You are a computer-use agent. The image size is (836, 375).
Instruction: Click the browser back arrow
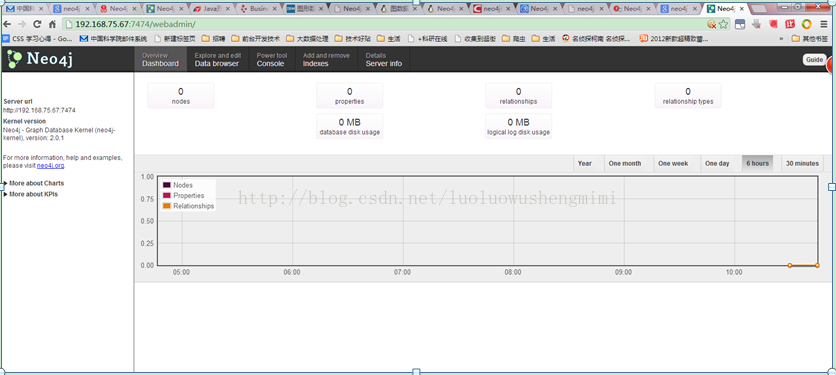pos(7,24)
